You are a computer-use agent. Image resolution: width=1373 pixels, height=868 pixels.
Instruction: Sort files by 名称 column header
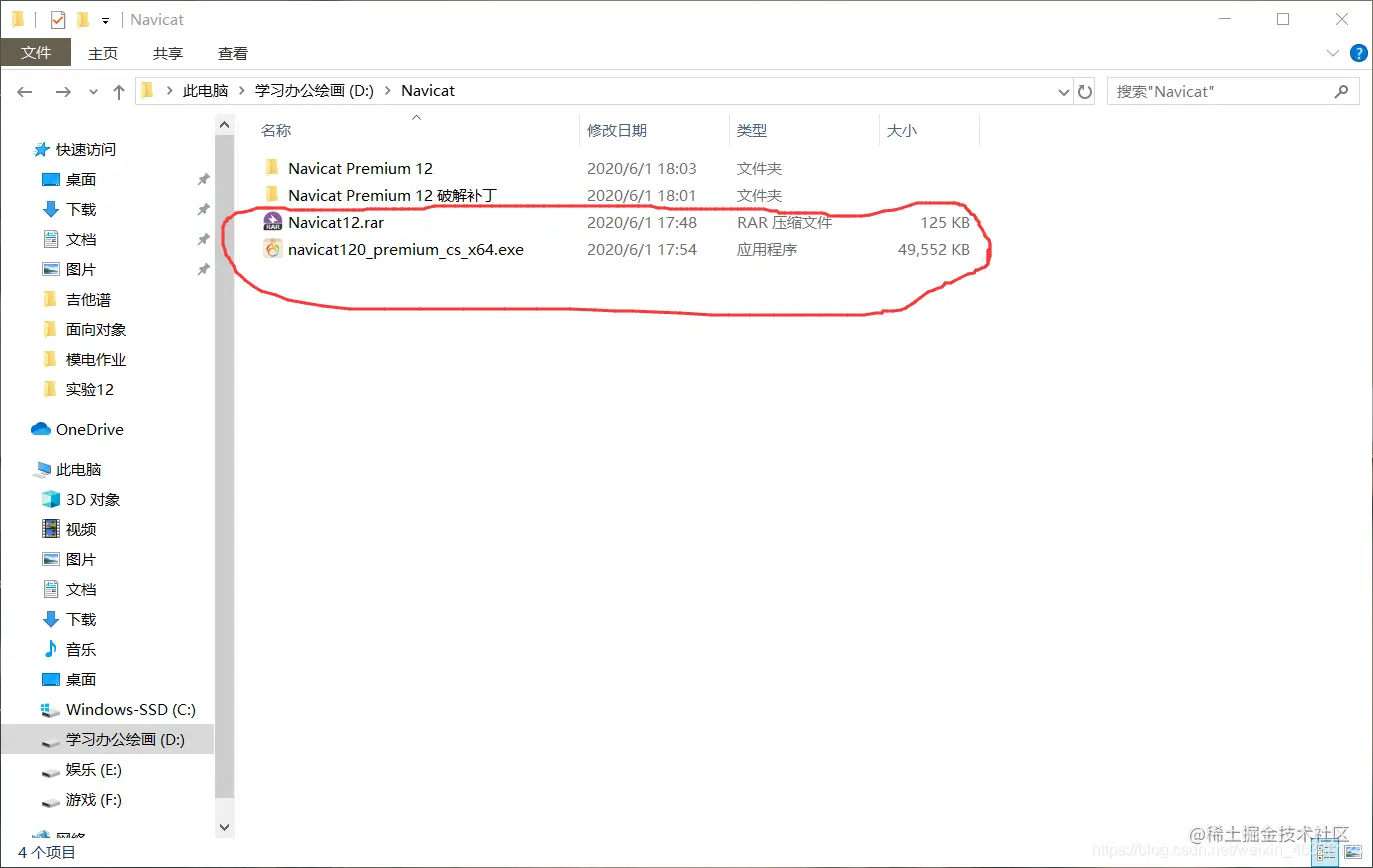point(276,130)
